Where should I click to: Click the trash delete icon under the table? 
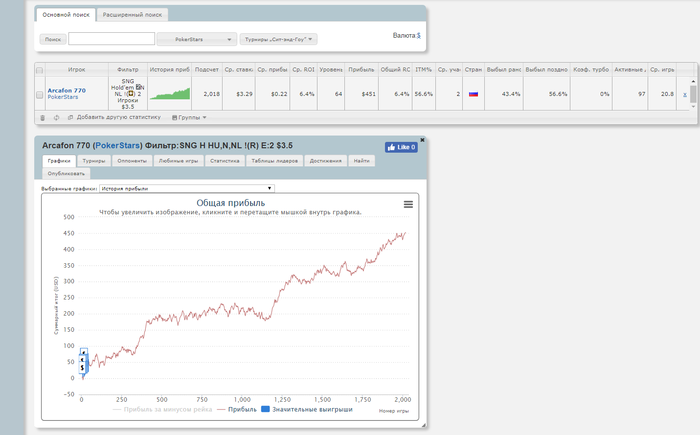point(43,118)
